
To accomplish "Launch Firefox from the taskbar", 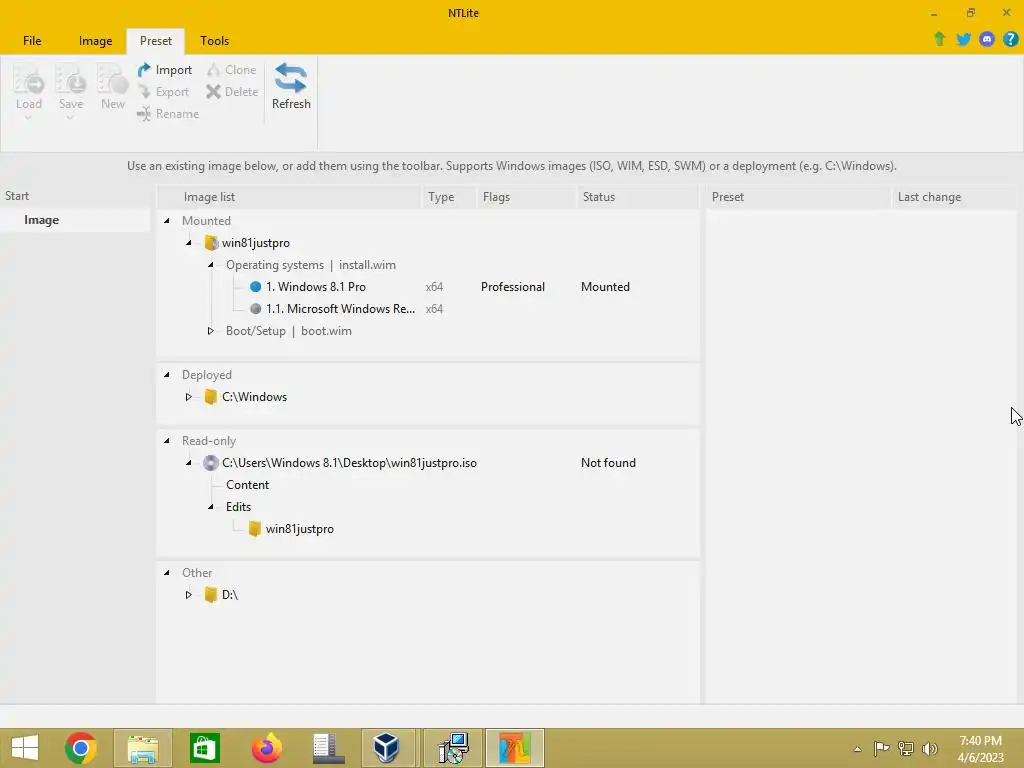I will point(266,748).
